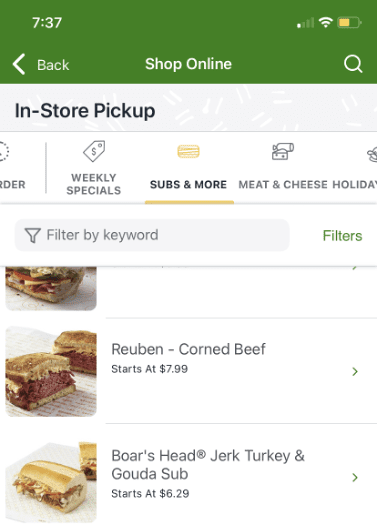
Task: Tap the Boar's Head Jerk Turkey sub image
Action: click(51, 481)
